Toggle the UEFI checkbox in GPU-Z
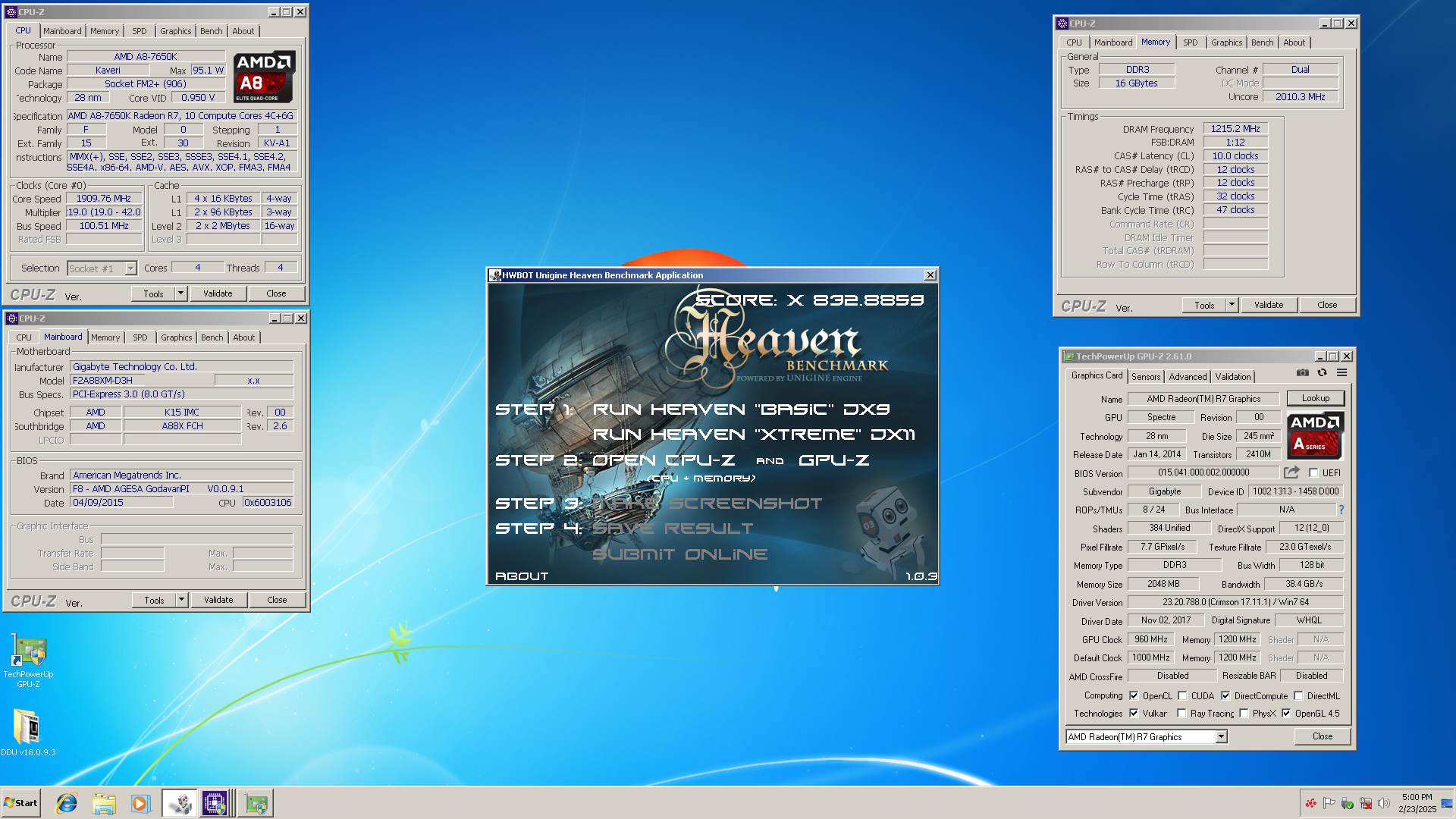Image resolution: width=1456 pixels, height=819 pixels. click(1313, 472)
